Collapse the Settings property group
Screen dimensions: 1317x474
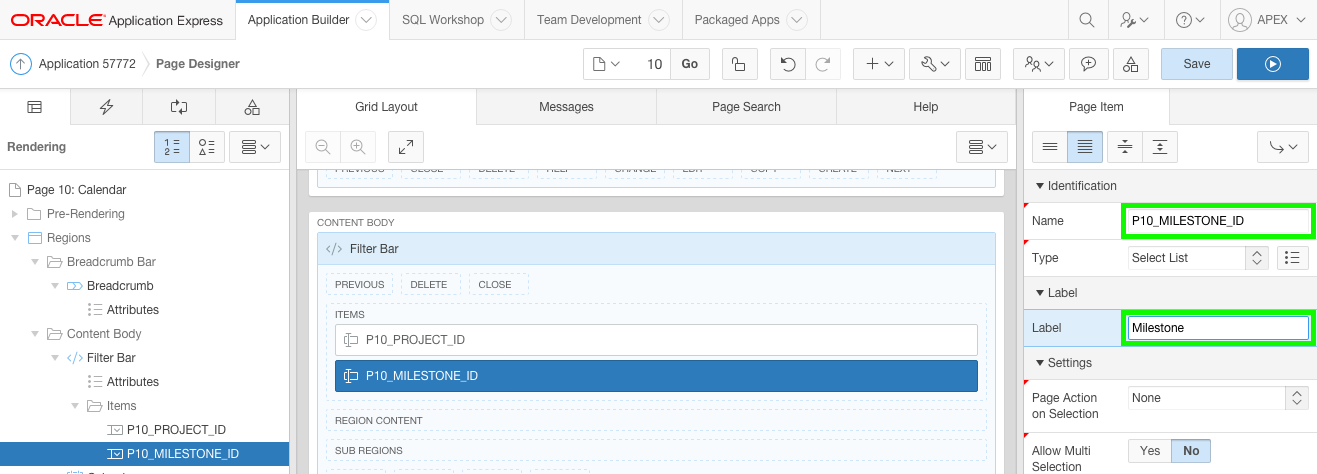click(x=1039, y=363)
